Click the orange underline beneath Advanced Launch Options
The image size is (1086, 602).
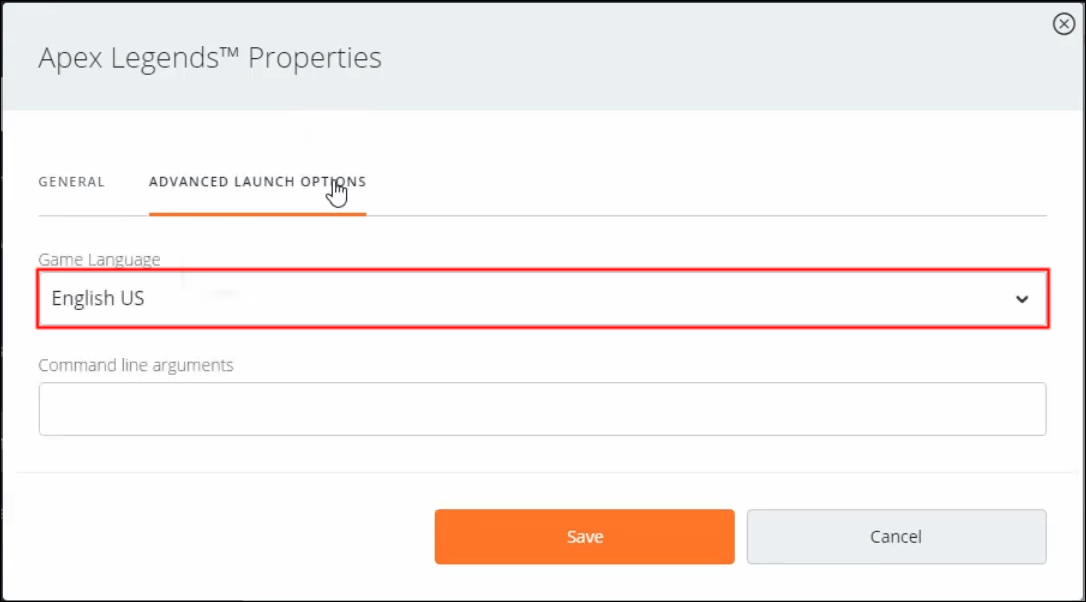click(x=257, y=214)
